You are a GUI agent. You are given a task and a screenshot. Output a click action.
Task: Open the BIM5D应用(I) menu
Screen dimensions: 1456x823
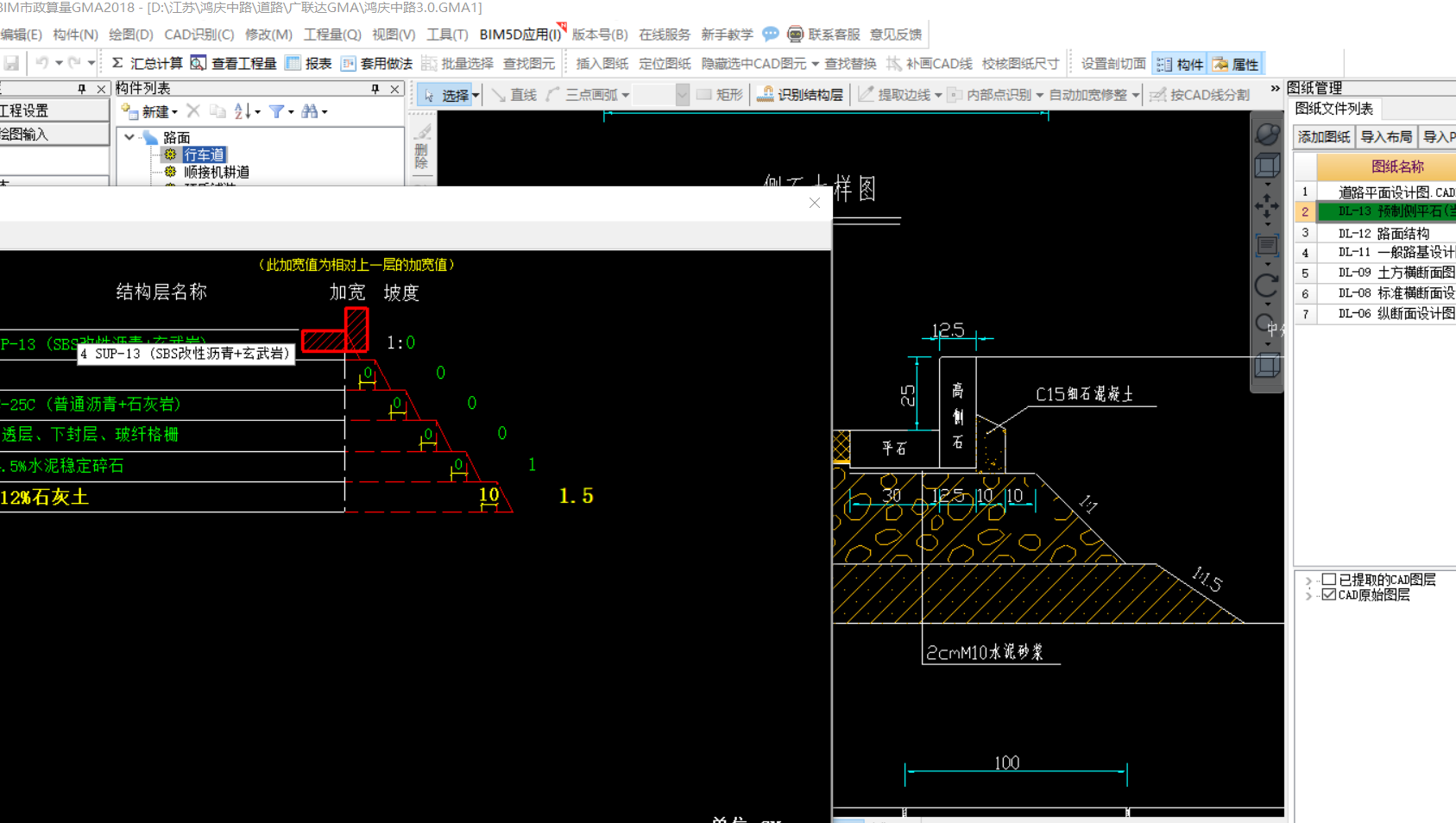(520, 35)
